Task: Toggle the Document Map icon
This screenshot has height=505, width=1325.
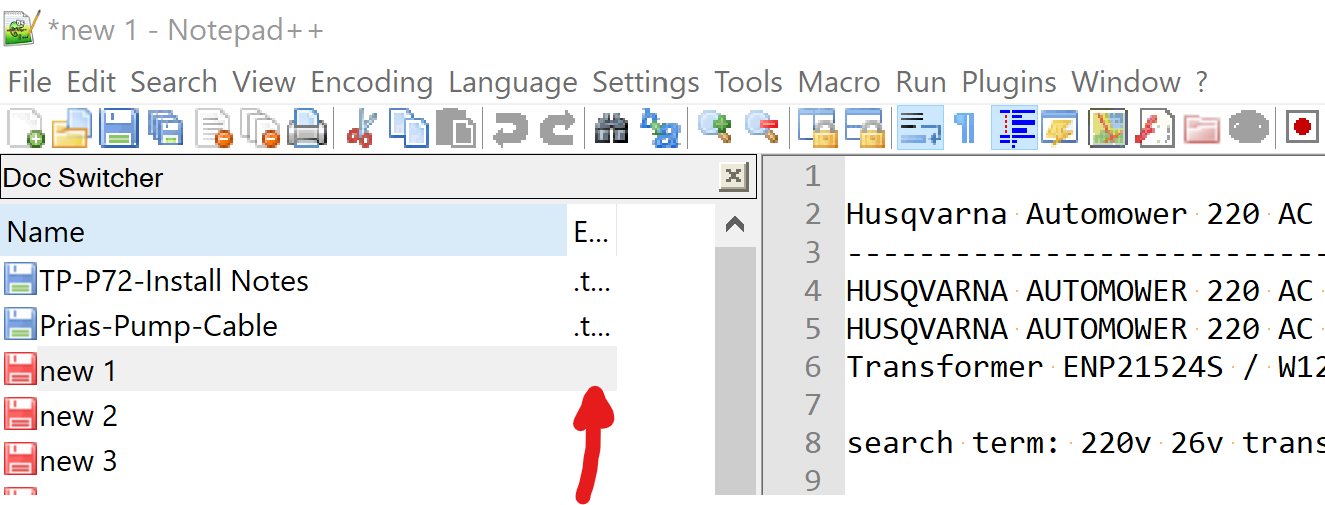Action: 1108,128
